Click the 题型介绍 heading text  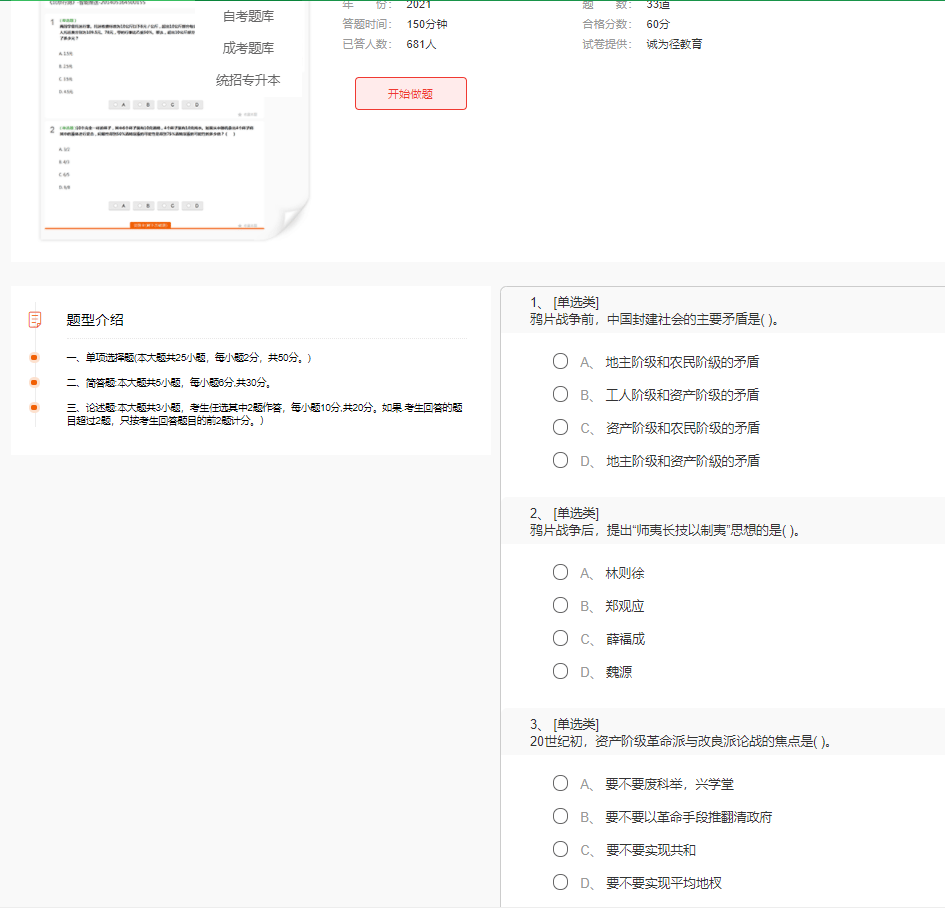tap(95, 320)
